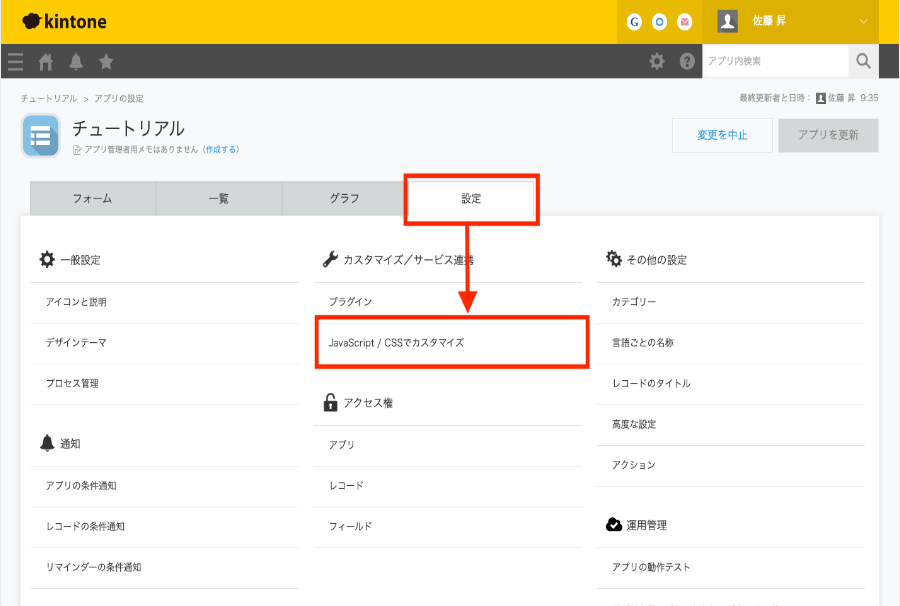Select the 一覧 tab
The height and width of the screenshot is (606, 900).
[x=218, y=198]
